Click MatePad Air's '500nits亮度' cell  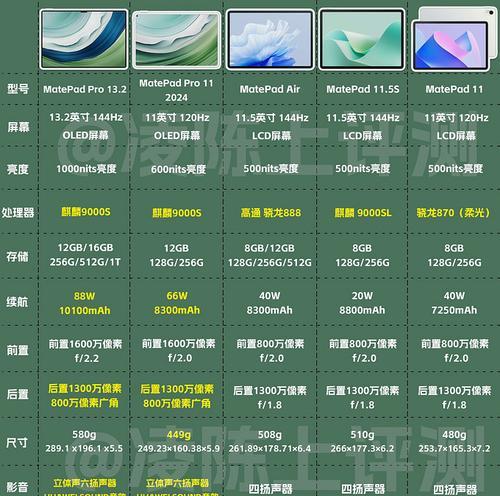(x=271, y=169)
